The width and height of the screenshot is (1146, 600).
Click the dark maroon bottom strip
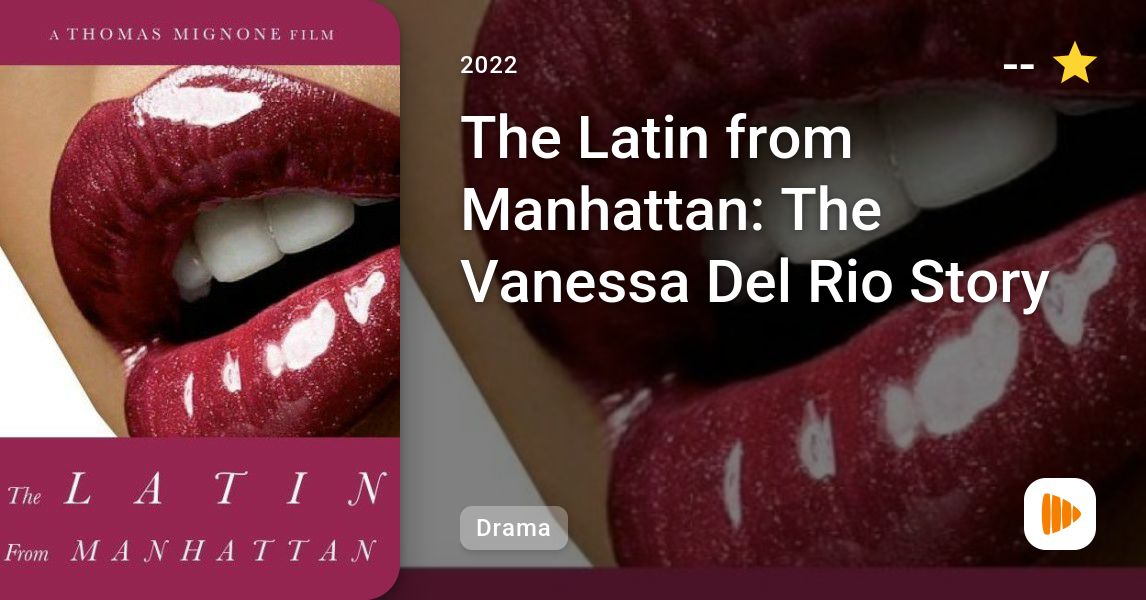(773, 585)
